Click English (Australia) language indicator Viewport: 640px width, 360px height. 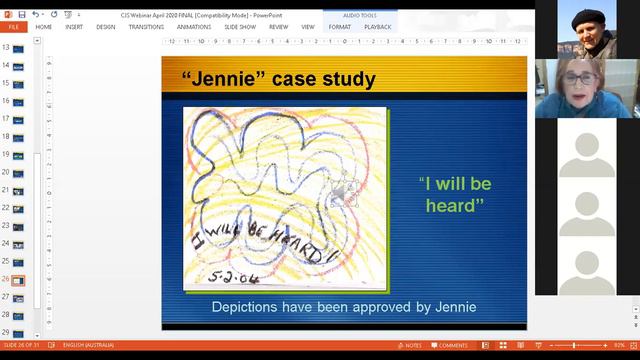[x=88, y=345]
